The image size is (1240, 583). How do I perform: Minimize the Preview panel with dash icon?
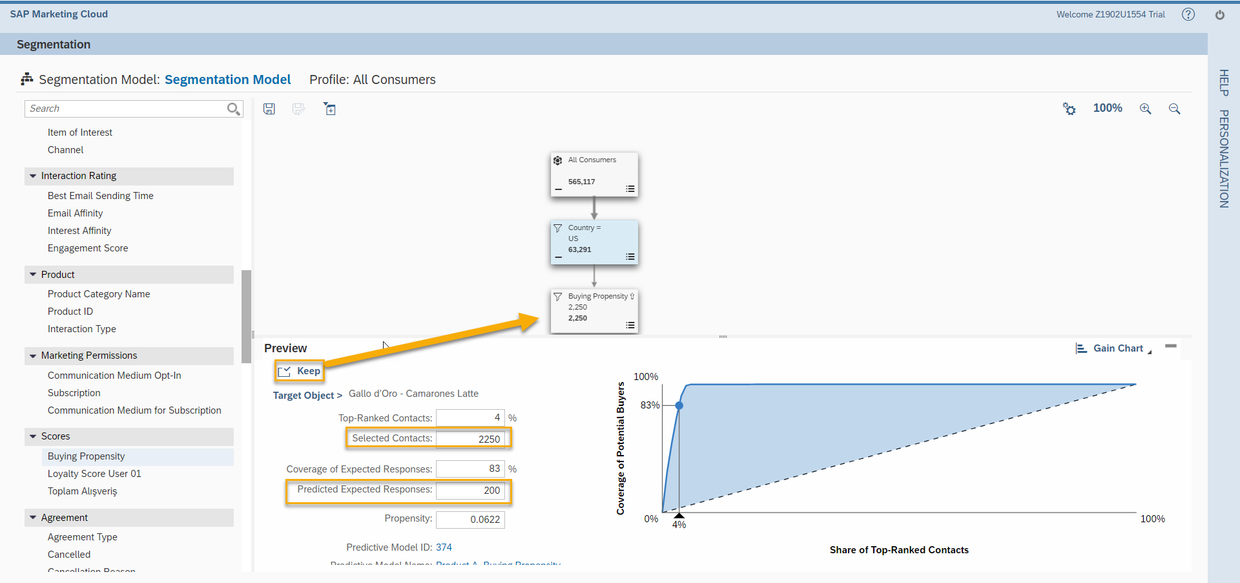pyautogui.click(x=1171, y=347)
